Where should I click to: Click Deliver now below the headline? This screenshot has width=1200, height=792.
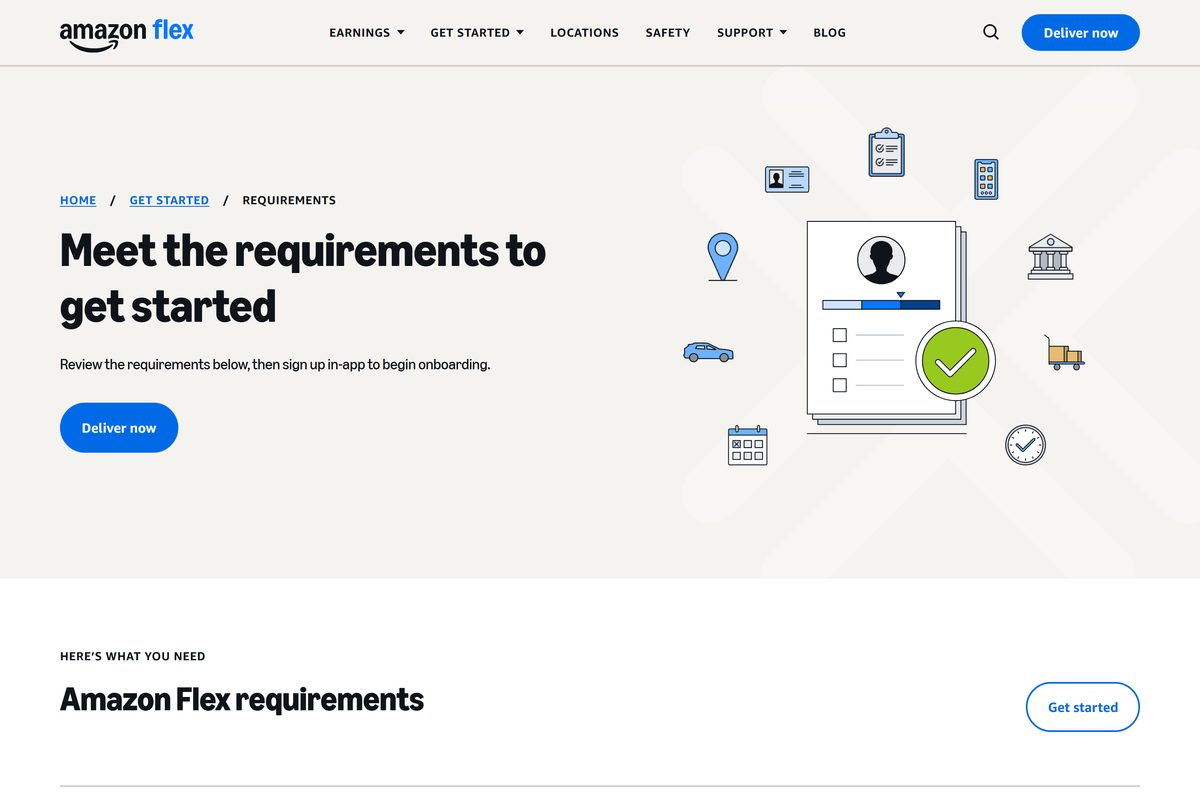(x=119, y=428)
